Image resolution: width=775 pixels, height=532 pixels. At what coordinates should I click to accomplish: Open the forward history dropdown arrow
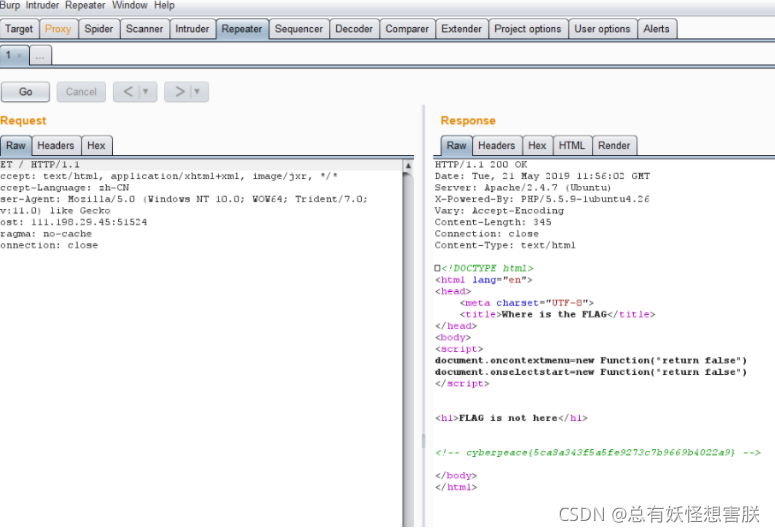click(x=198, y=91)
